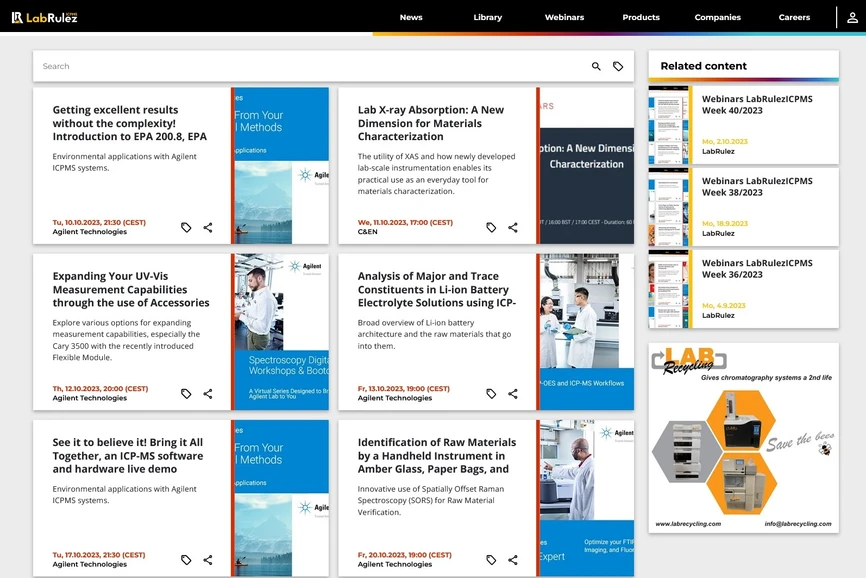Click 'Agilent Technologies' under Li-ion Battery card

pos(394,398)
